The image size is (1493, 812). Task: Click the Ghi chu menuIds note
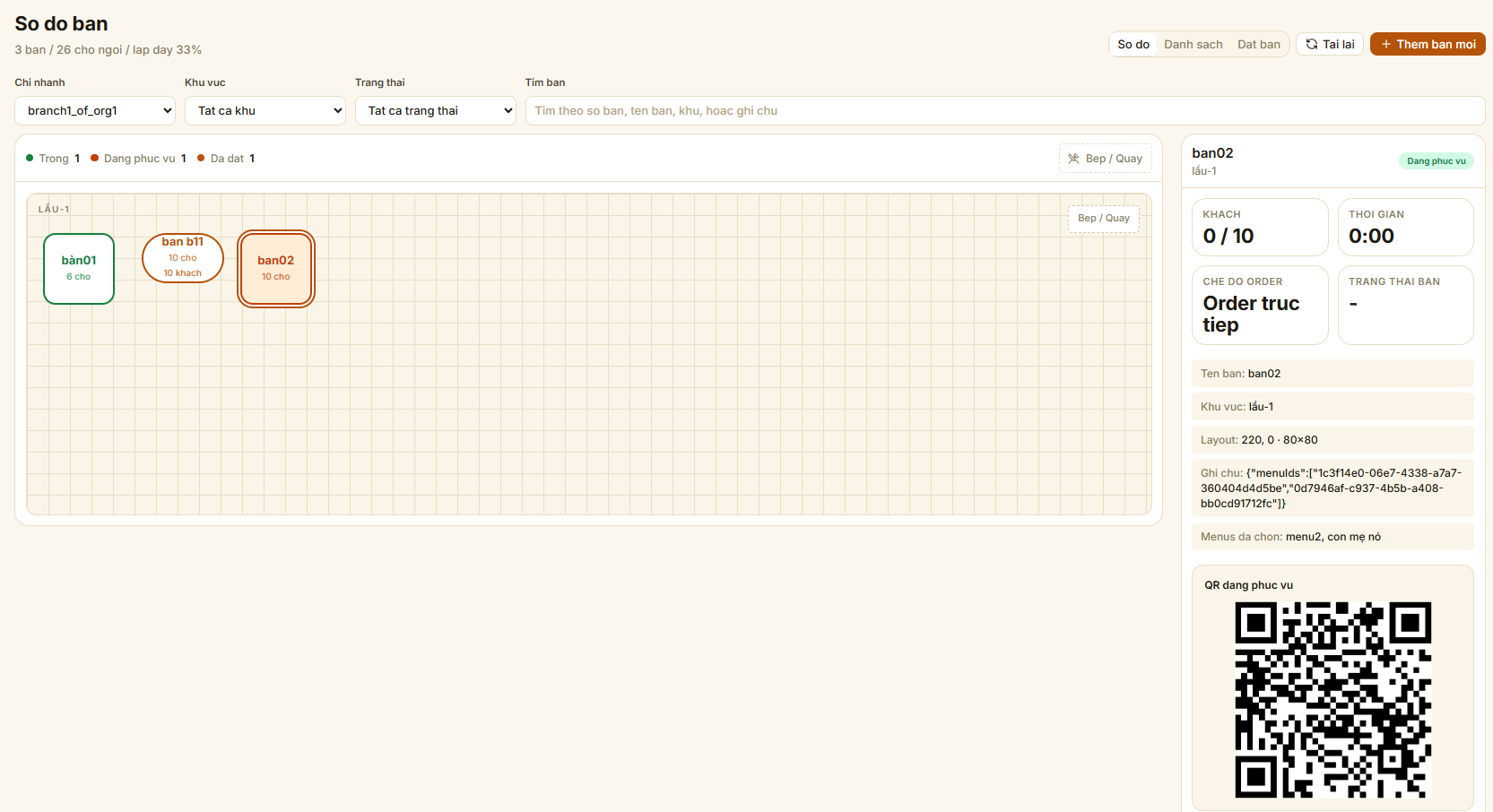[1332, 488]
